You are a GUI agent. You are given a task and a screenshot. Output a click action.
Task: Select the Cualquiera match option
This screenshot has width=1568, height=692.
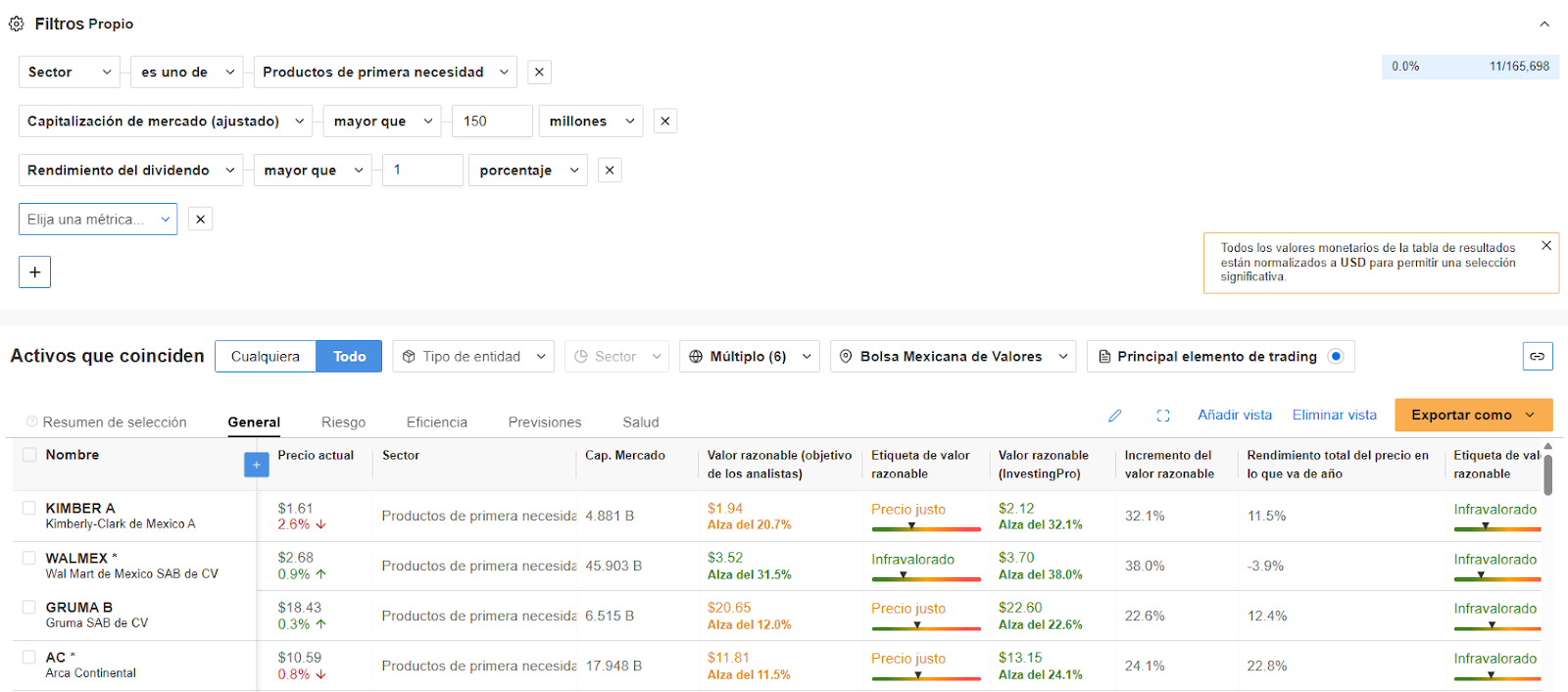pyautogui.click(x=266, y=357)
